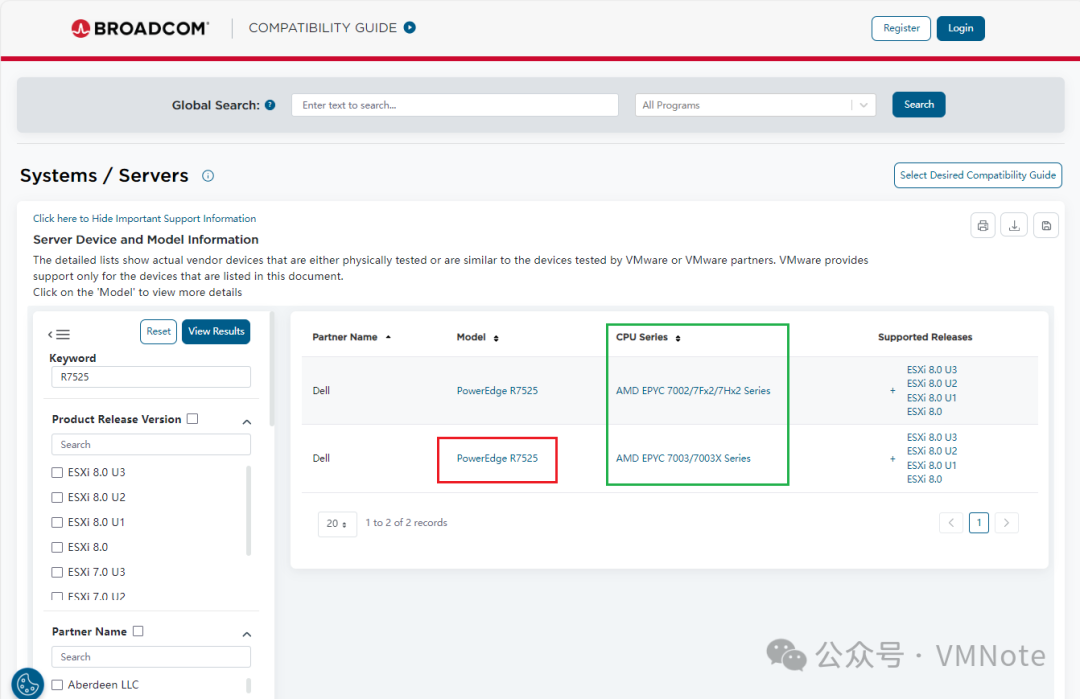Click help icon beside Global Search
1080x699 pixels.
pos(270,105)
